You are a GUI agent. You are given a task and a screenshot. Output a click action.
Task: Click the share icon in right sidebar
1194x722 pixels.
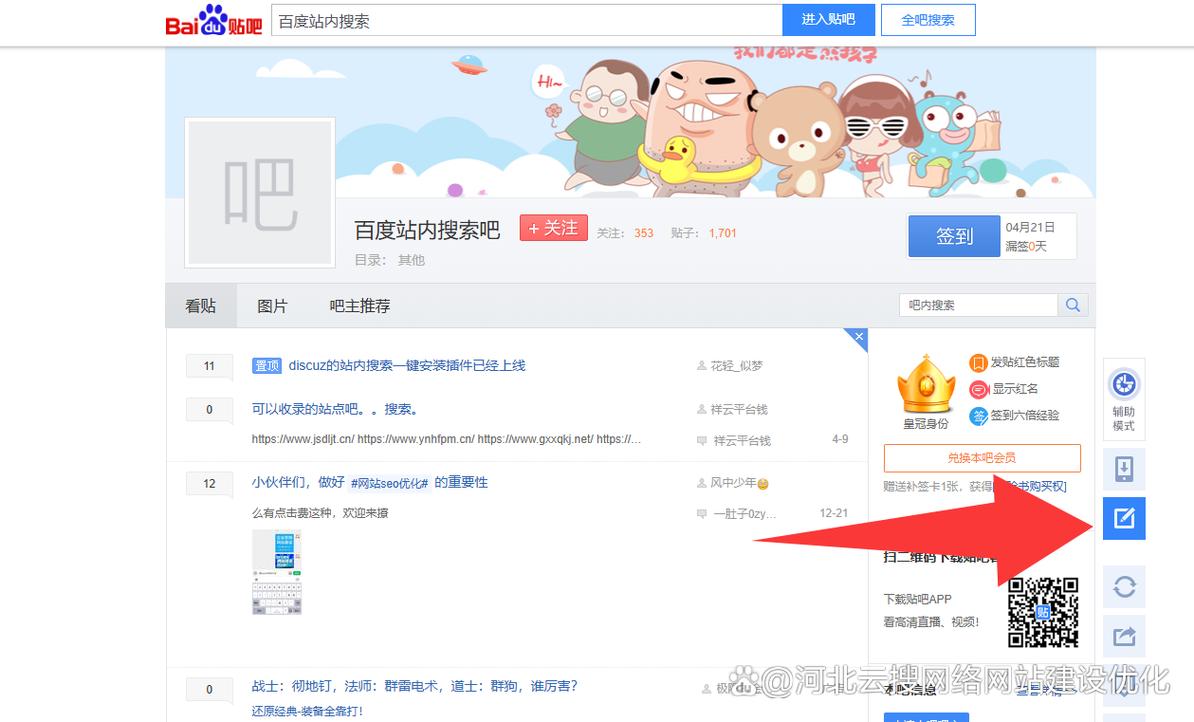click(1123, 635)
